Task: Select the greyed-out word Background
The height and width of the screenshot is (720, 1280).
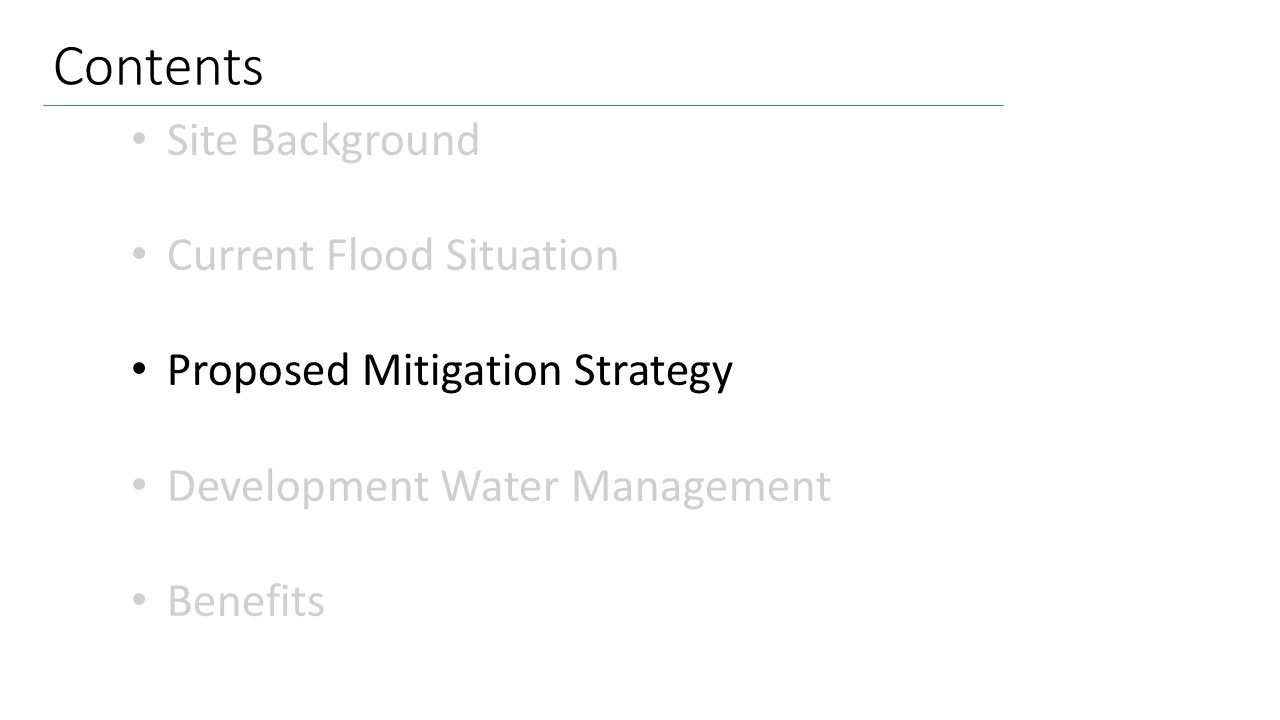Action: click(x=365, y=142)
